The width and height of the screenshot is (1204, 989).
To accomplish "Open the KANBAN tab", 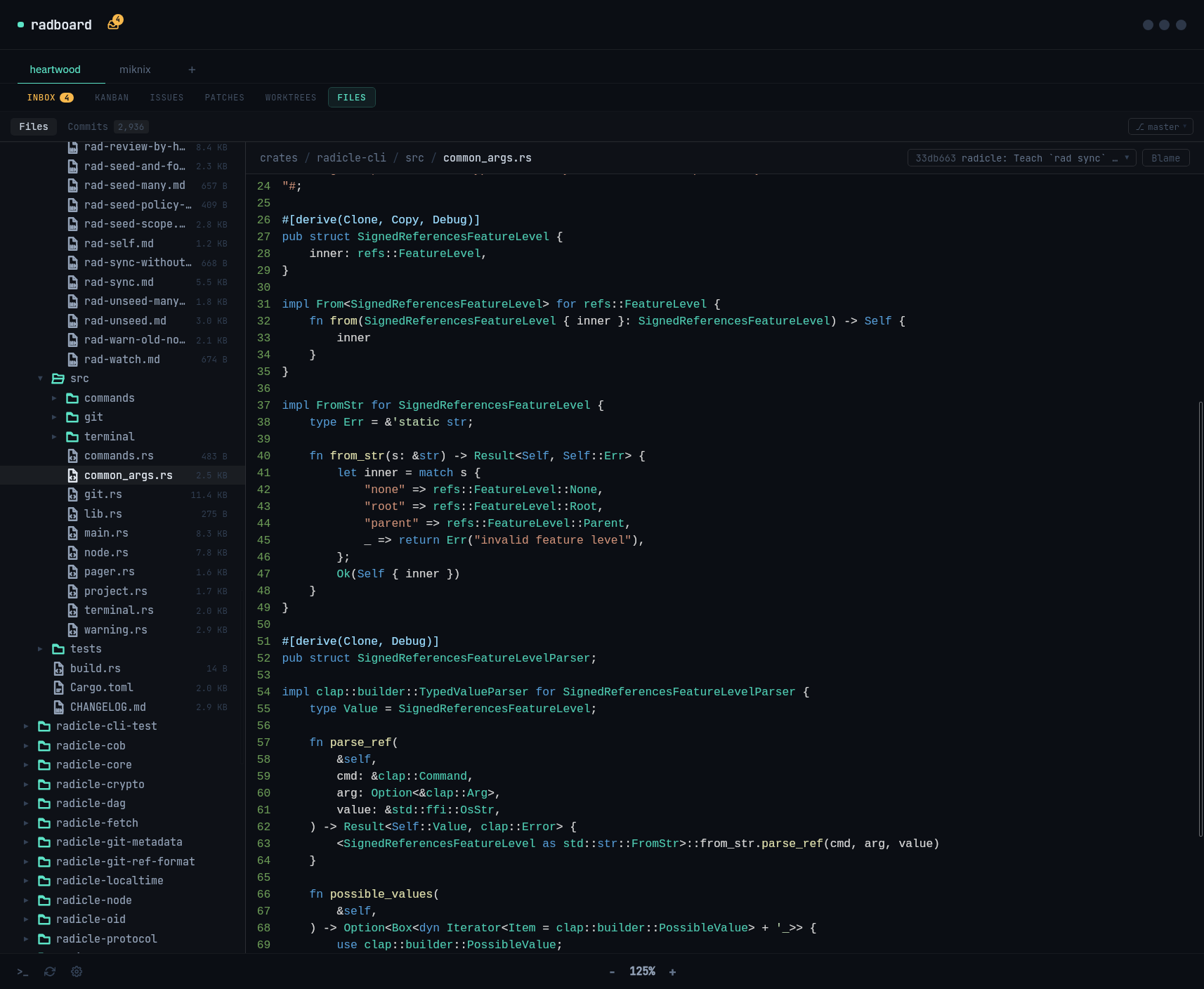I will pyautogui.click(x=112, y=98).
